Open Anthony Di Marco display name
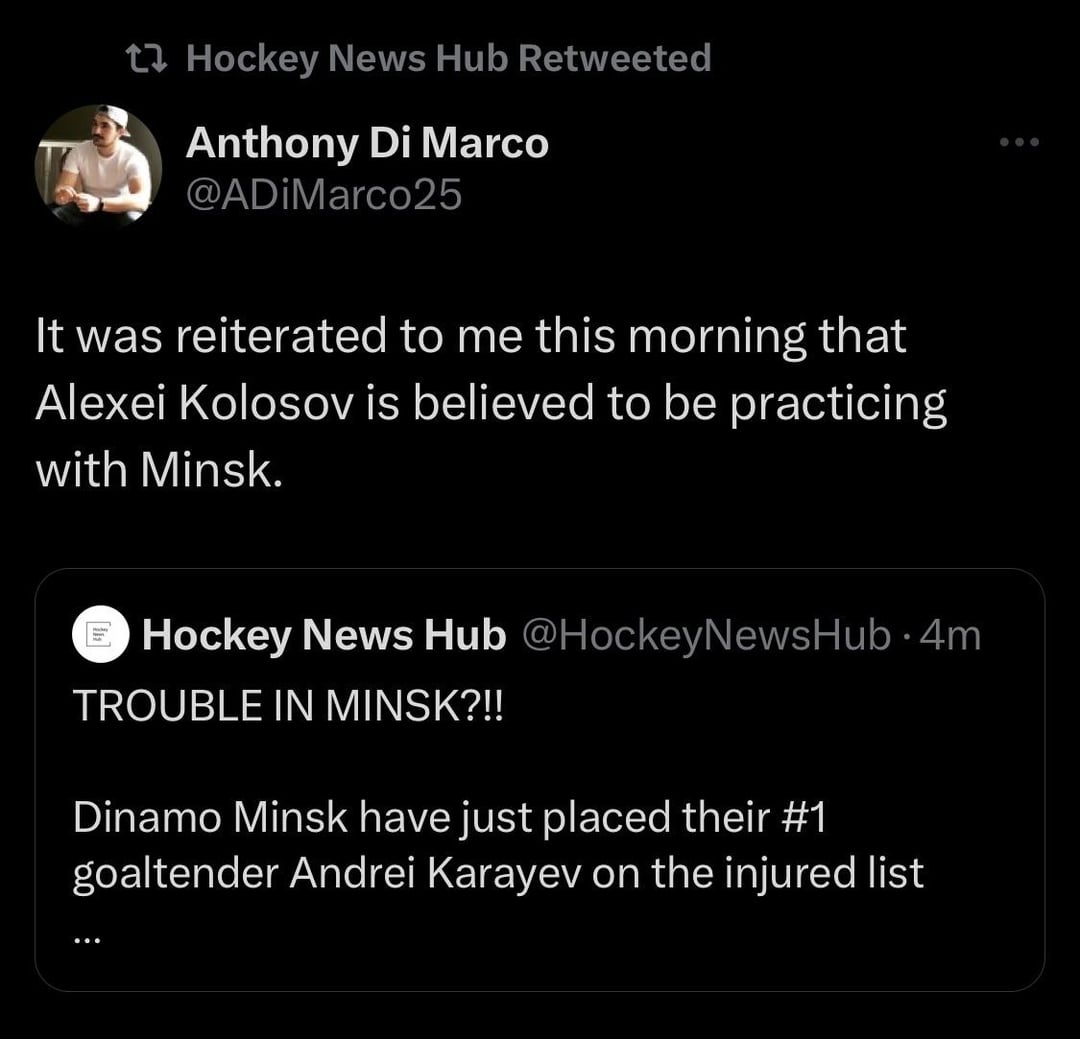The width and height of the screenshot is (1080, 1039). 367,144
